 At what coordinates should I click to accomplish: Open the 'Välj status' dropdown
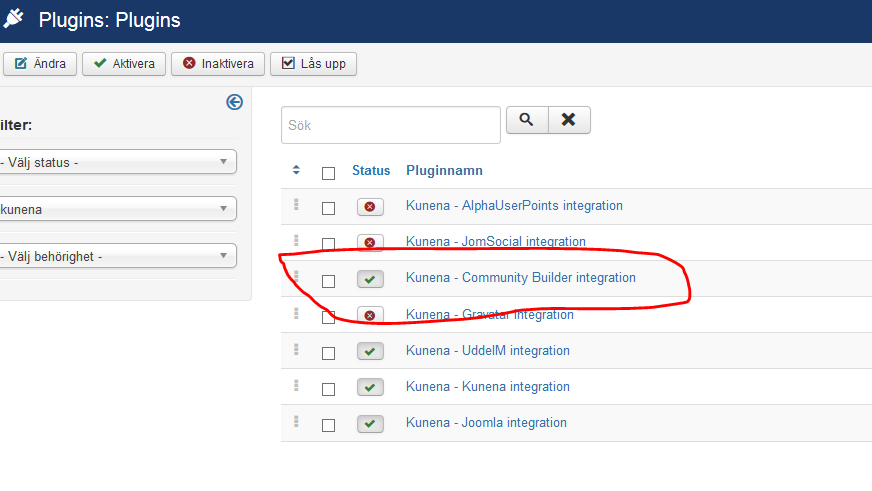click(x=117, y=162)
